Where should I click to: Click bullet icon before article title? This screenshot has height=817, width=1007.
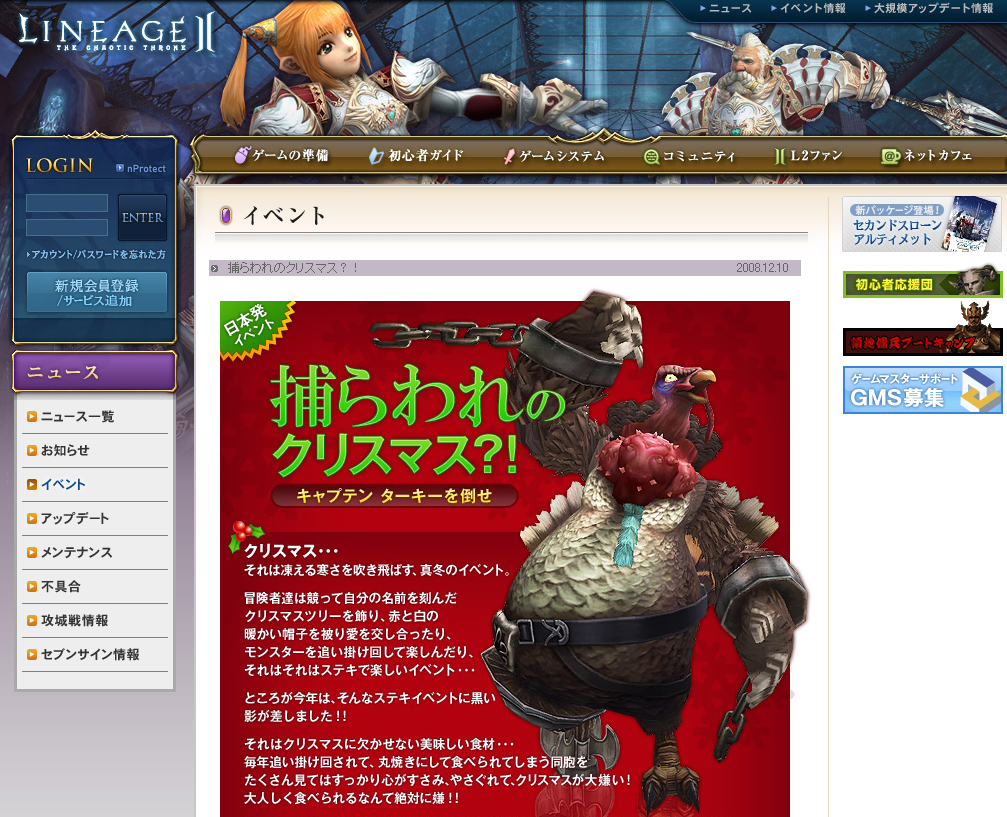pyautogui.click(x=215, y=268)
